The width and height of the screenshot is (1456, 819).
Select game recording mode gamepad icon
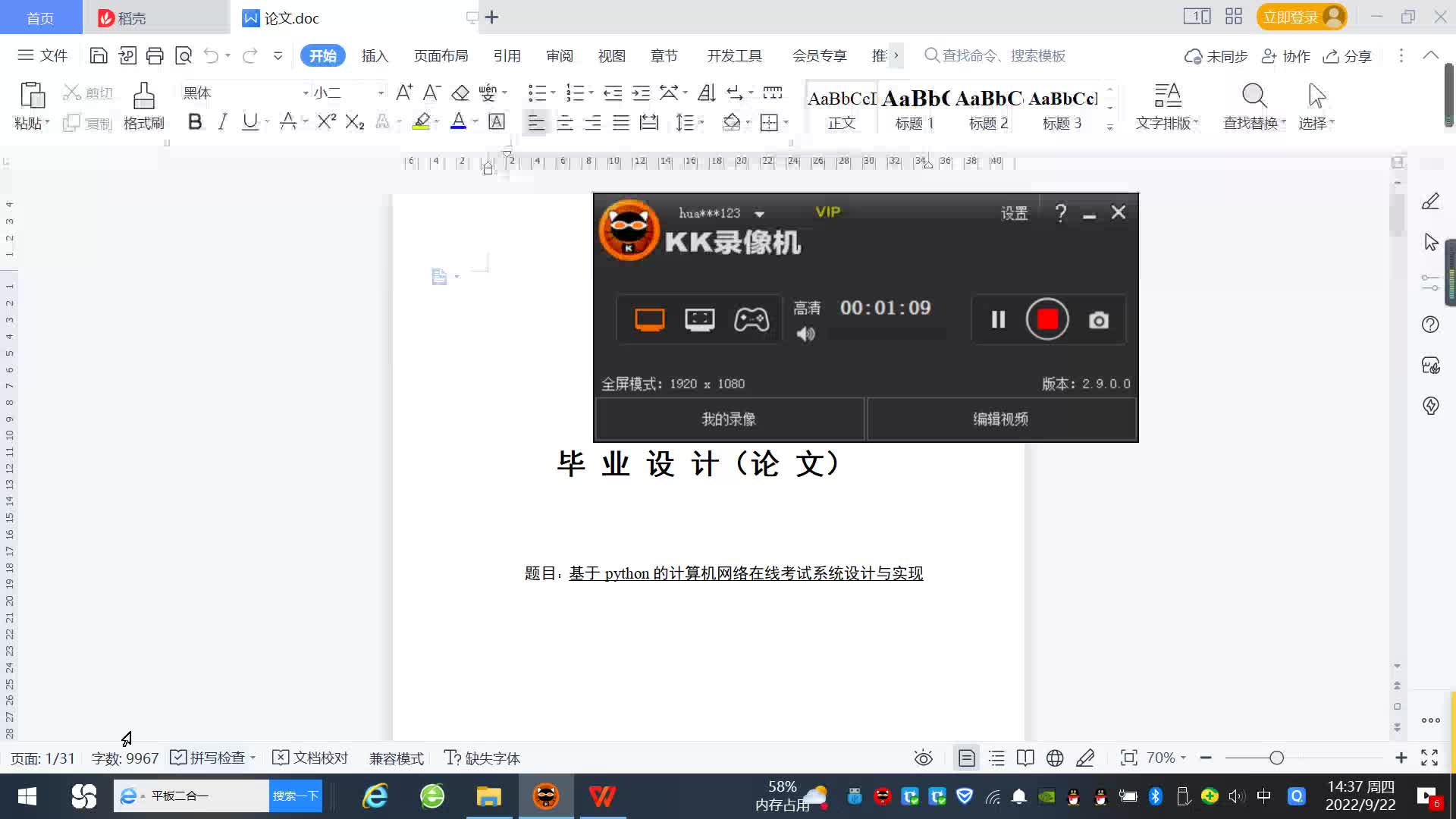click(x=751, y=319)
